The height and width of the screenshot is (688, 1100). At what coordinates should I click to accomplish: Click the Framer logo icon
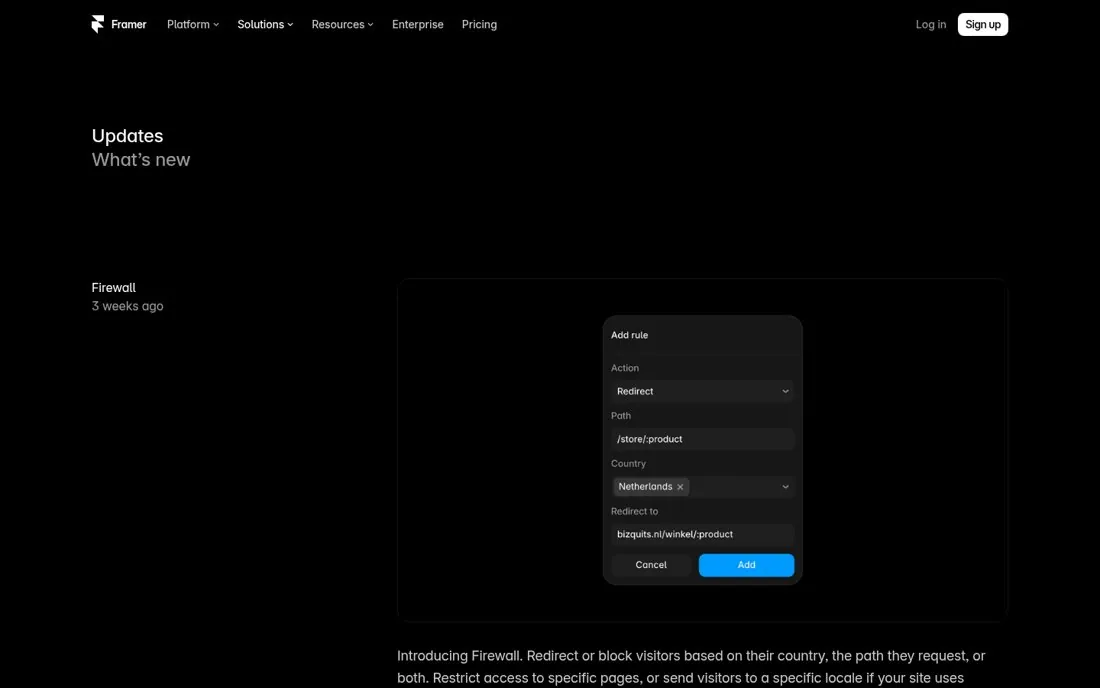(x=98, y=25)
